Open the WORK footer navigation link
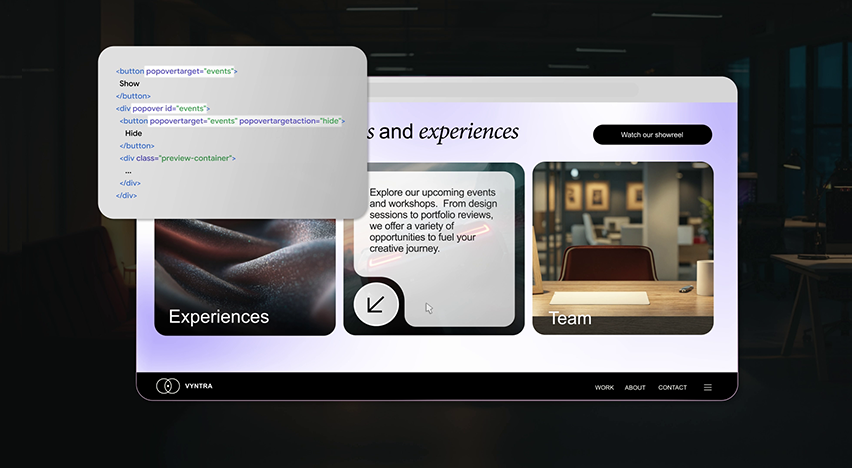852x468 pixels. pos(604,388)
